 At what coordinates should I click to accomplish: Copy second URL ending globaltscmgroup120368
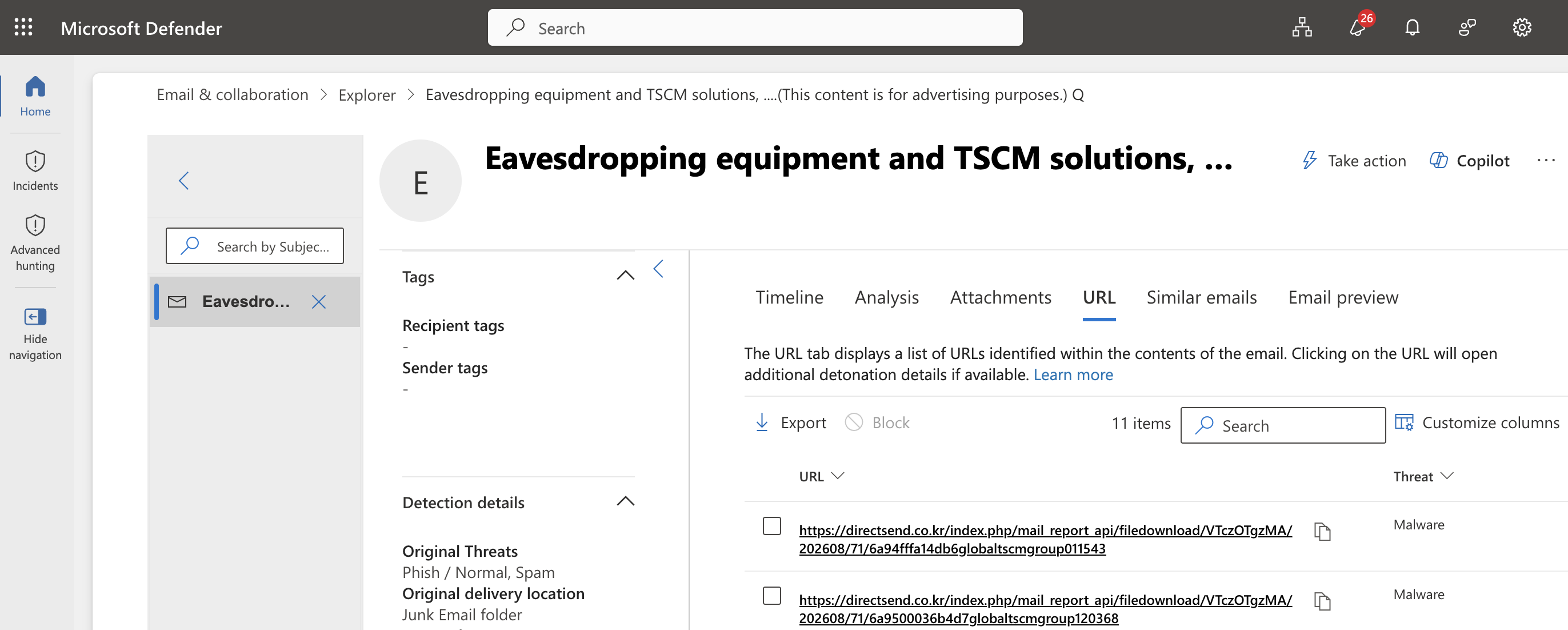(x=1322, y=601)
